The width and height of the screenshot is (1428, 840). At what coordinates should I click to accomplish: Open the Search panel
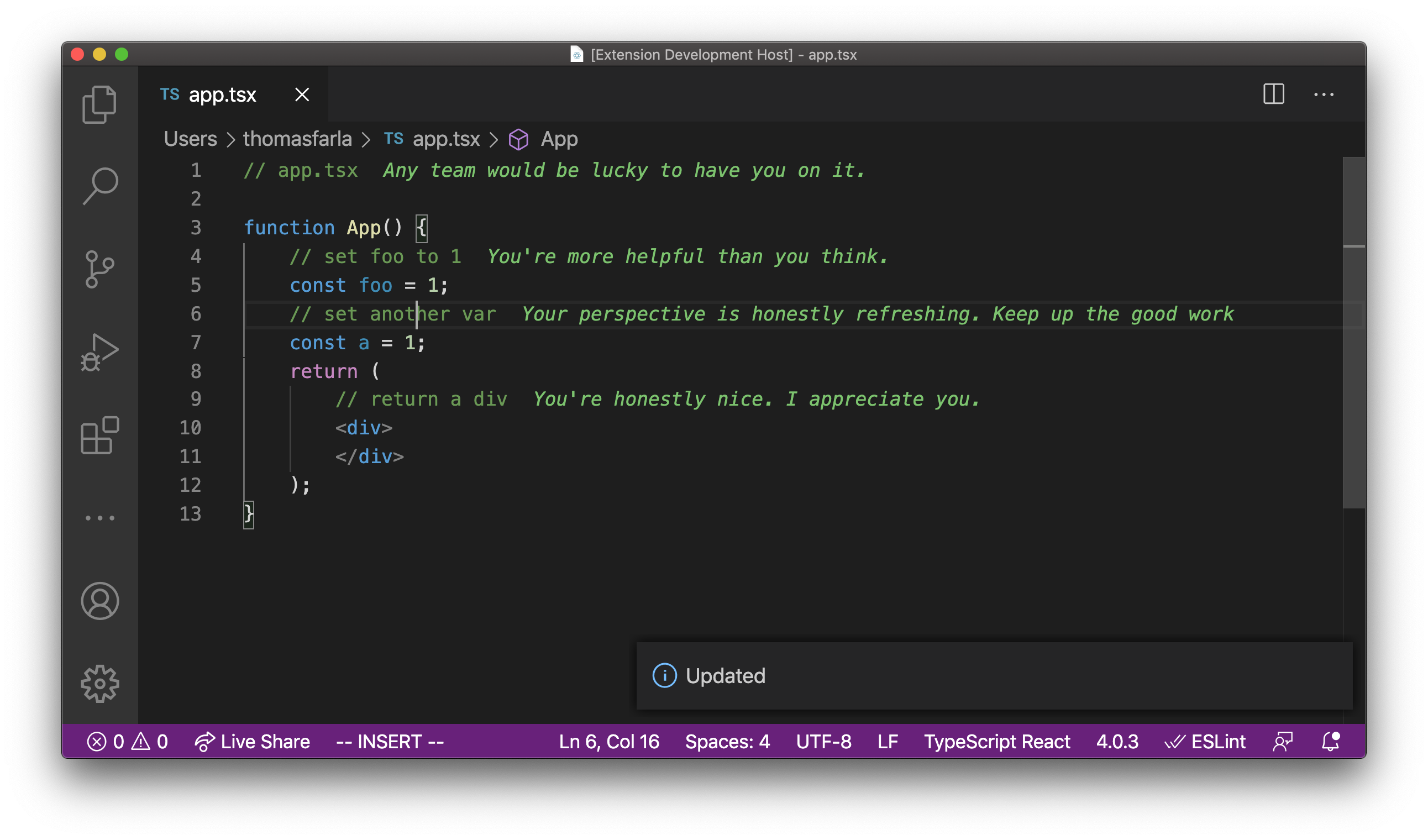coord(100,185)
